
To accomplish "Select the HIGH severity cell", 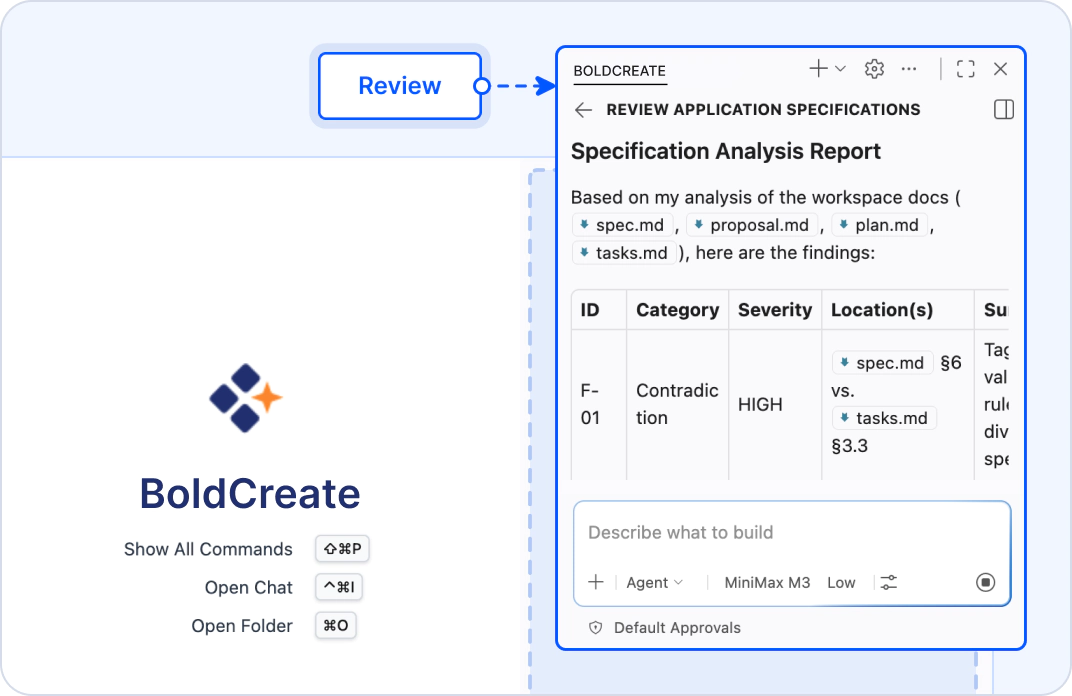I will (775, 405).
